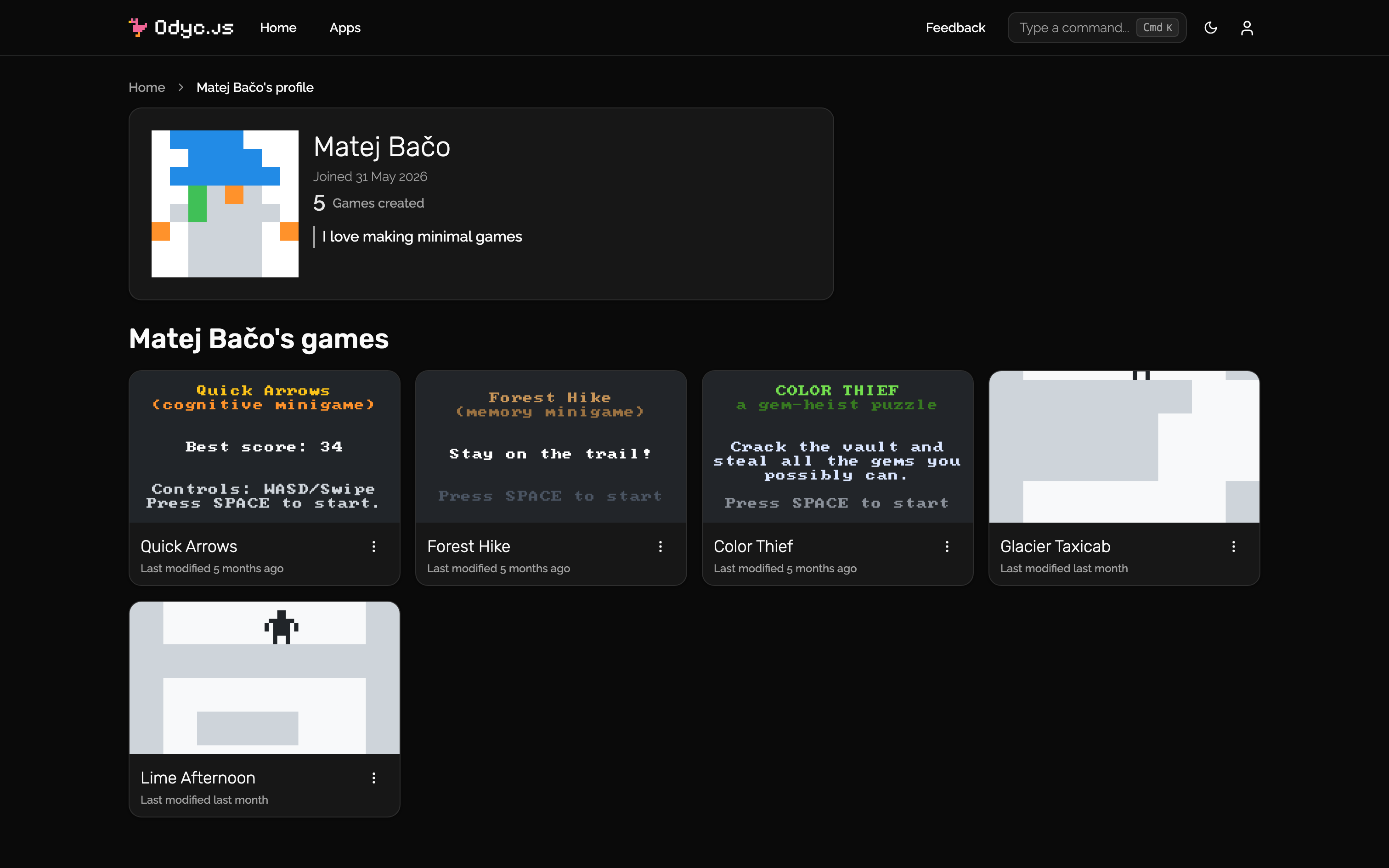Screen dimensions: 1389x868
Task: Open the Quick Arrows game thumbnail
Action: pos(265,446)
